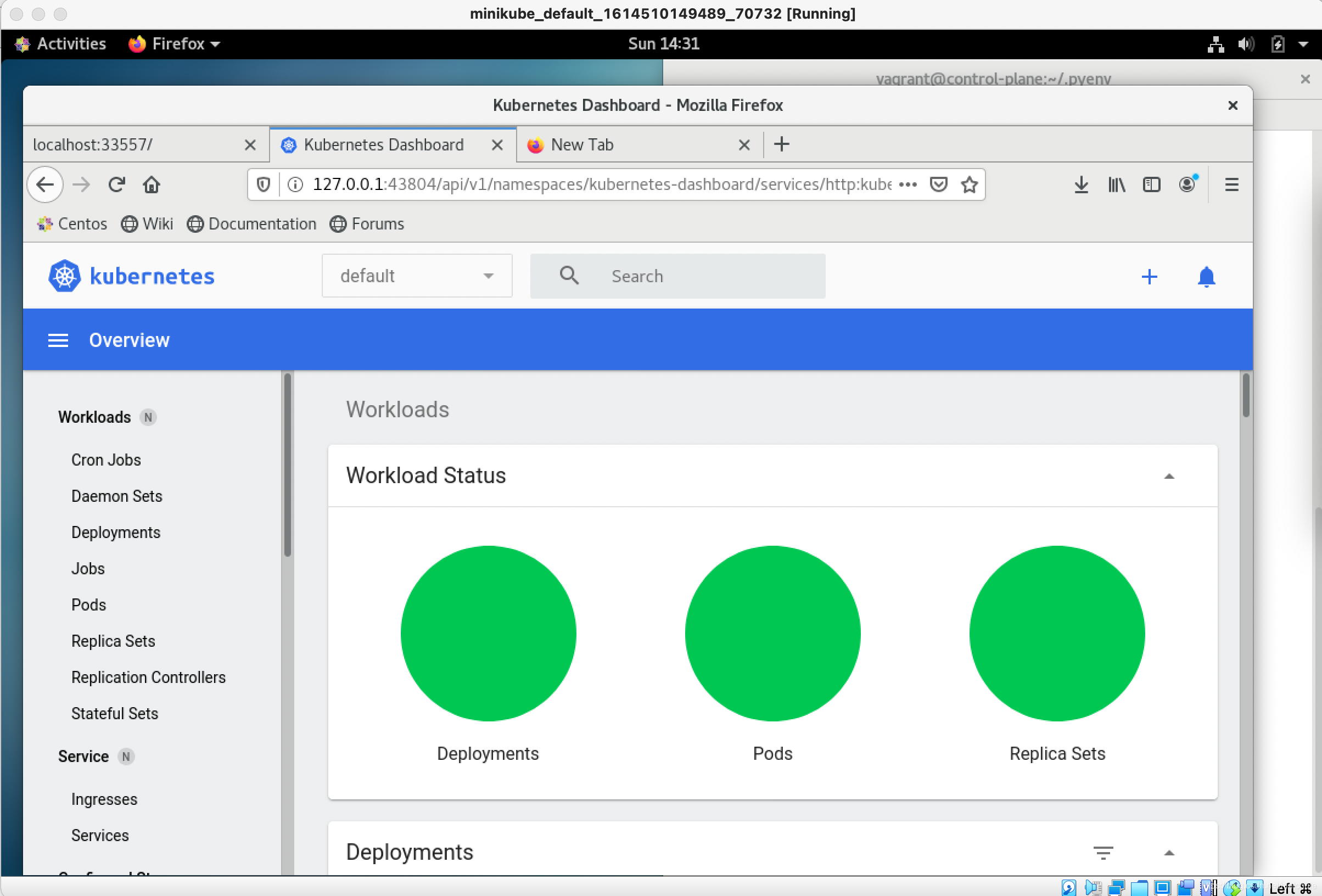Open Daemon Sets in the sidebar
The height and width of the screenshot is (896, 1322).
click(x=116, y=496)
